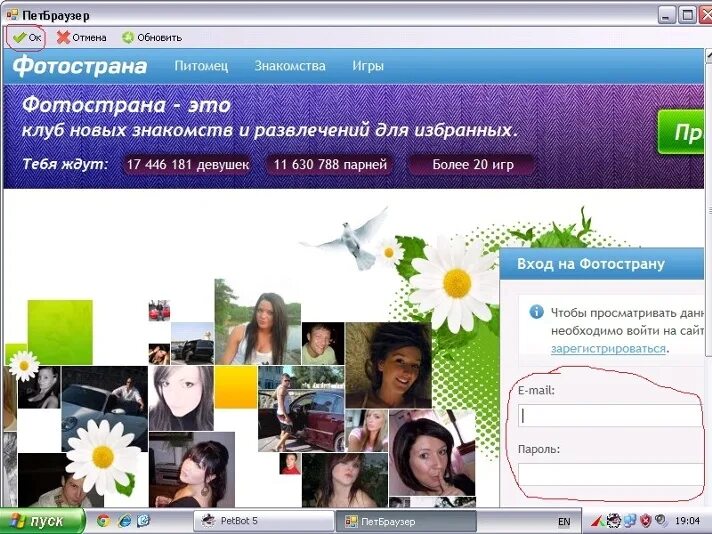Click the third quick launch icon

143,521
